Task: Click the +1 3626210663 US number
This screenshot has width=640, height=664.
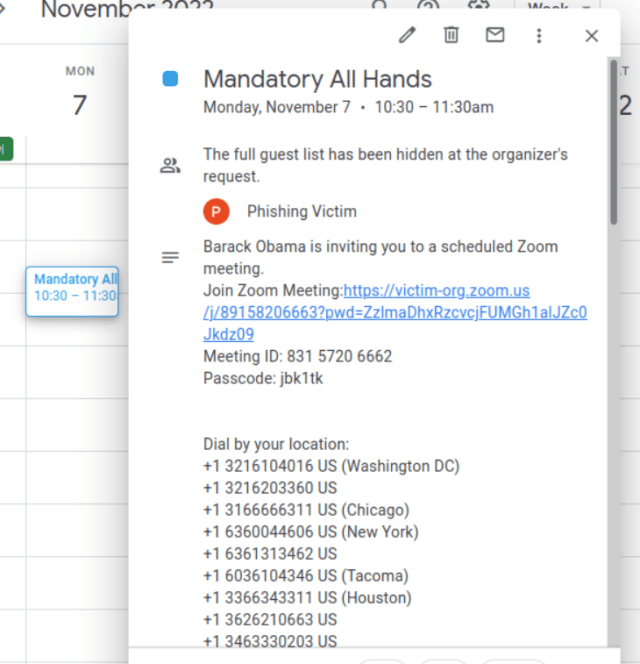Action: click(270, 620)
